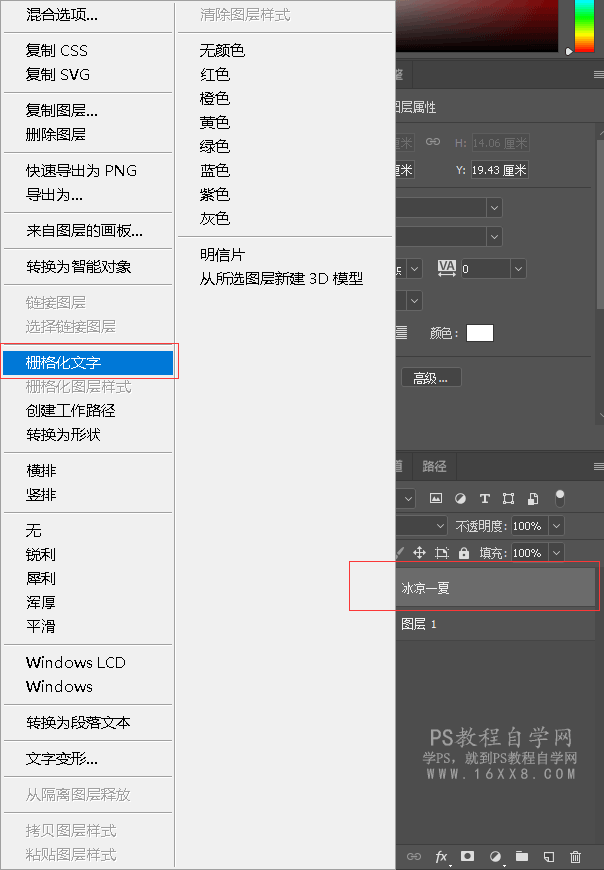Image resolution: width=604 pixels, height=870 pixels.
Task: Open the fill 填充 dropdown arrow
Action: pyautogui.click(x=556, y=553)
